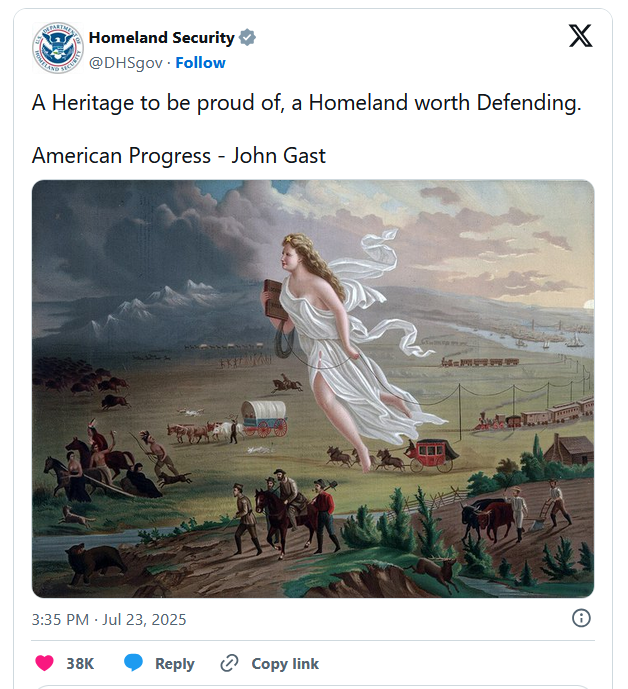This screenshot has height=689, width=628.
Task: Visit the @DHSgov handle
Action: 126,63
